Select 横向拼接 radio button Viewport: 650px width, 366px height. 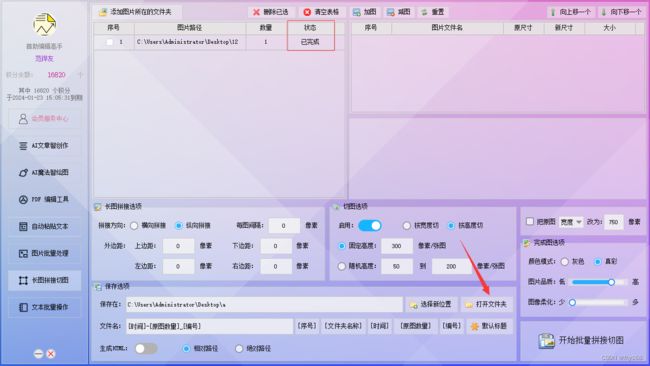click(134, 226)
